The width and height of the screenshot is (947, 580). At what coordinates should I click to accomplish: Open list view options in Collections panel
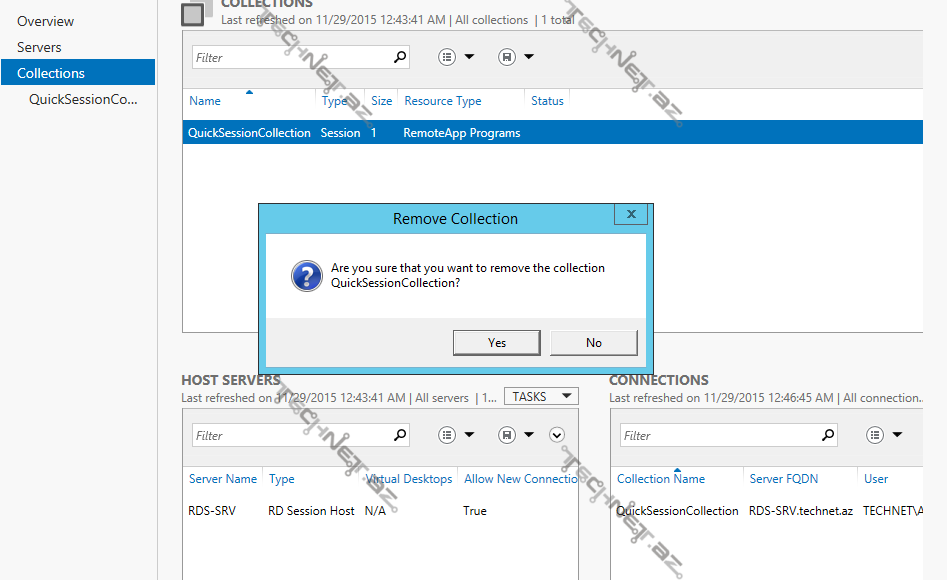[456, 57]
